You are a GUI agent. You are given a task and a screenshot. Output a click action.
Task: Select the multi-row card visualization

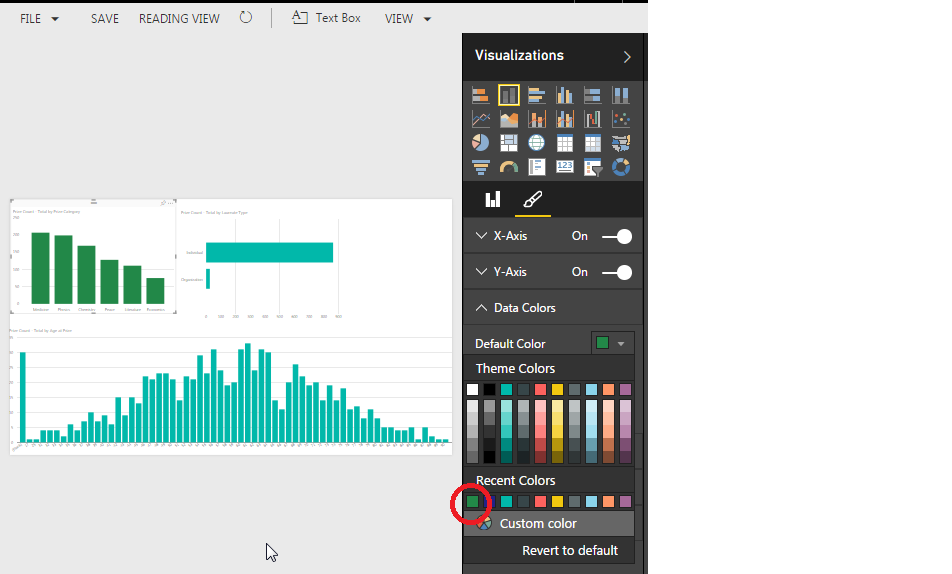(x=537, y=167)
